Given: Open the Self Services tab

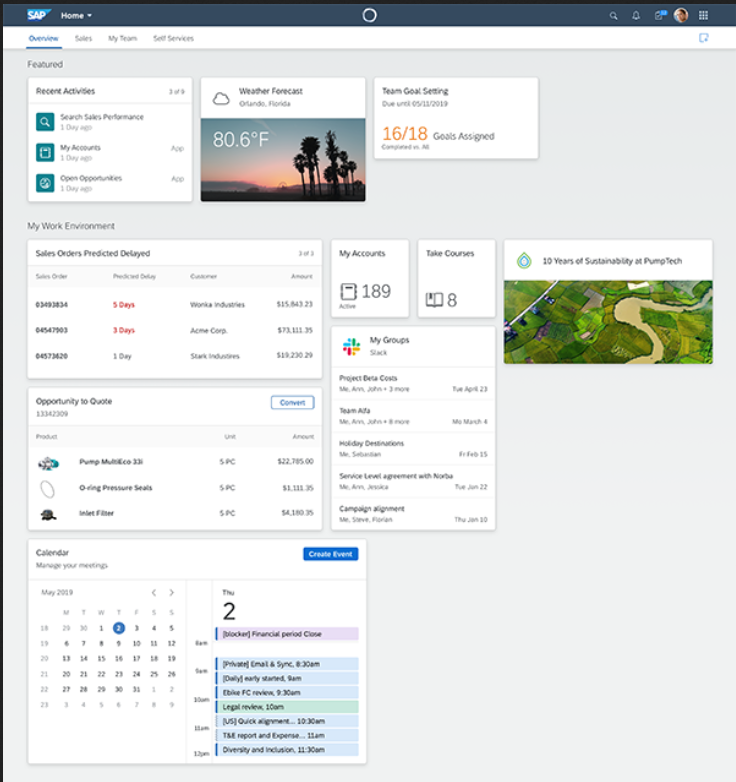Looking at the screenshot, I should [173, 38].
